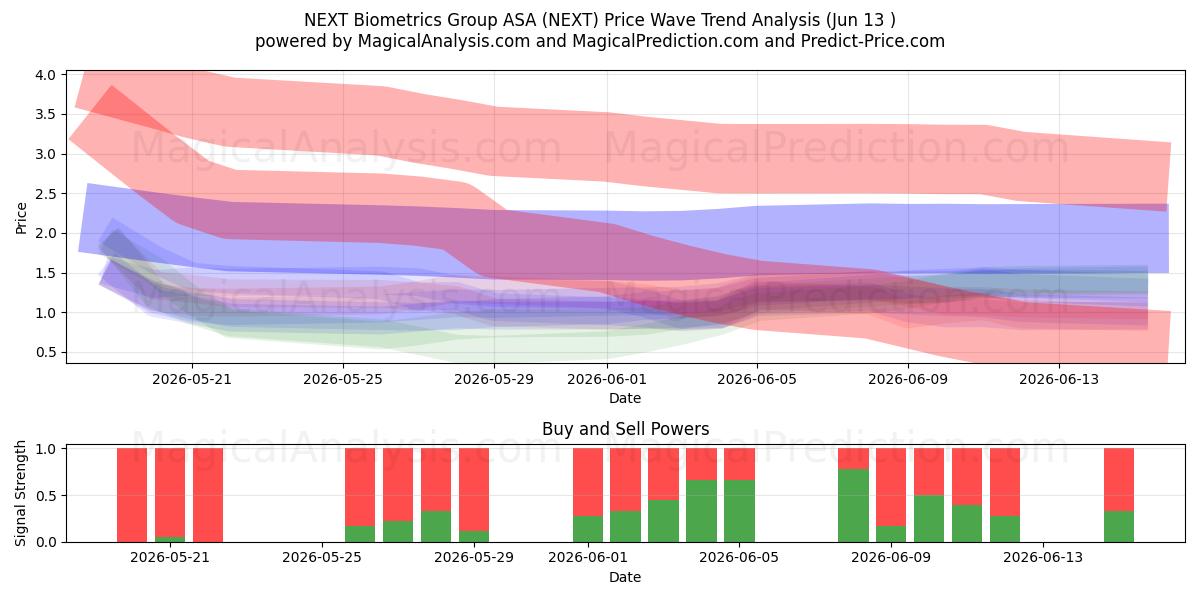The width and height of the screenshot is (1200, 600).
Task: Click the 3.5 tick on the Price axis
Action: [x=46, y=114]
